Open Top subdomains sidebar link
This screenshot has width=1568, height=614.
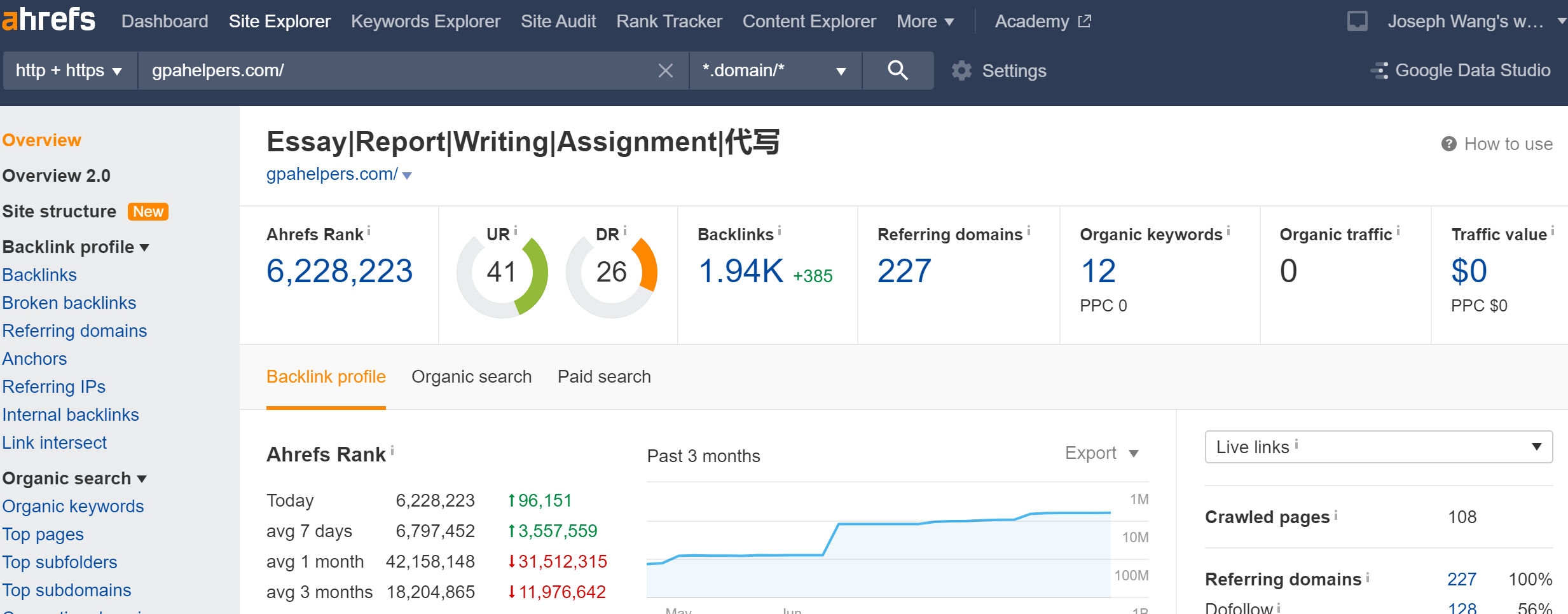click(67, 590)
